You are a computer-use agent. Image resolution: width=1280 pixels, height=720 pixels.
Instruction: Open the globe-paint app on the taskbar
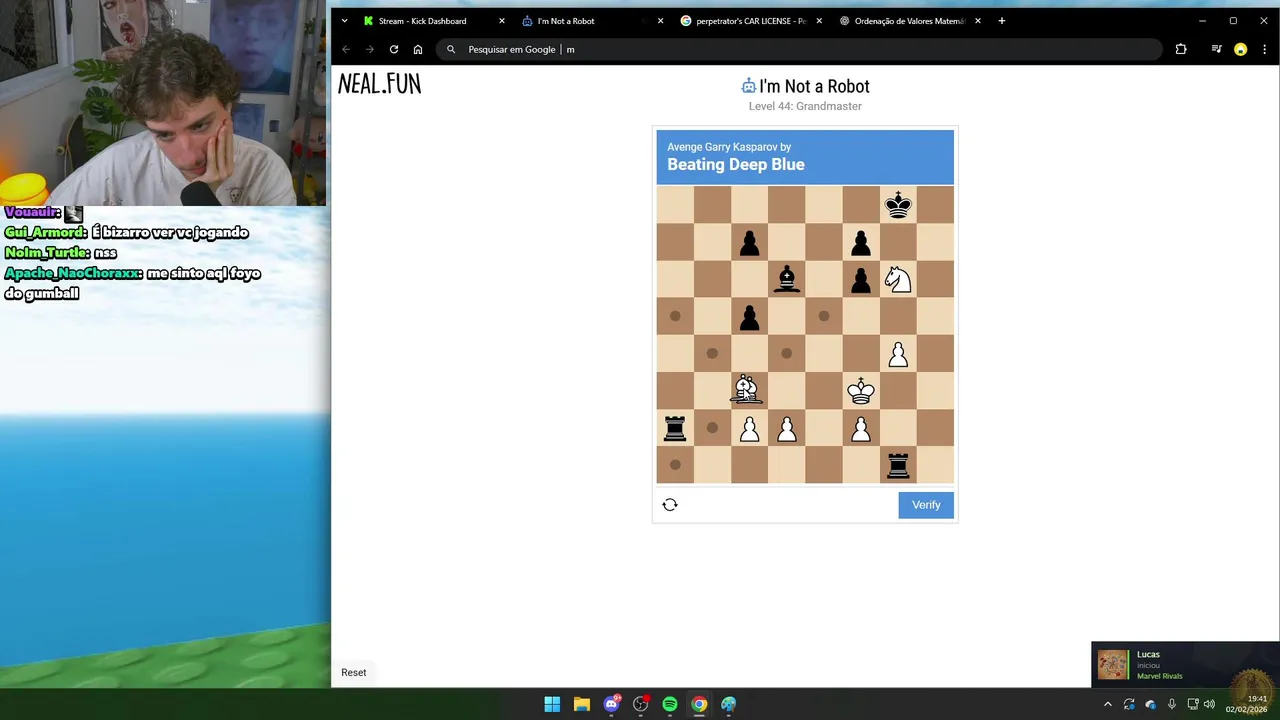tap(728, 704)
